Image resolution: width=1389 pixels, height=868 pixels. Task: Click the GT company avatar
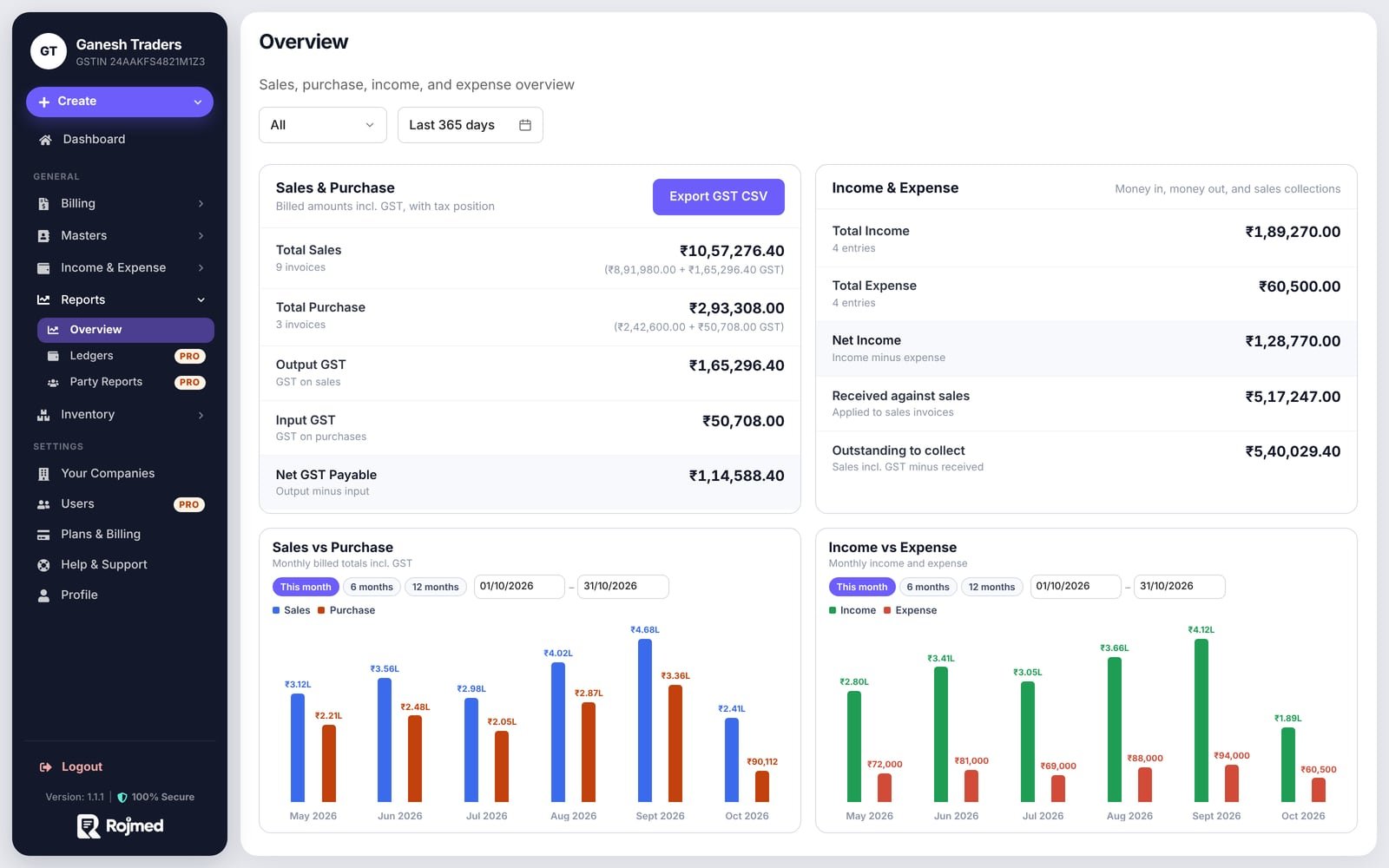click(49, 51)
